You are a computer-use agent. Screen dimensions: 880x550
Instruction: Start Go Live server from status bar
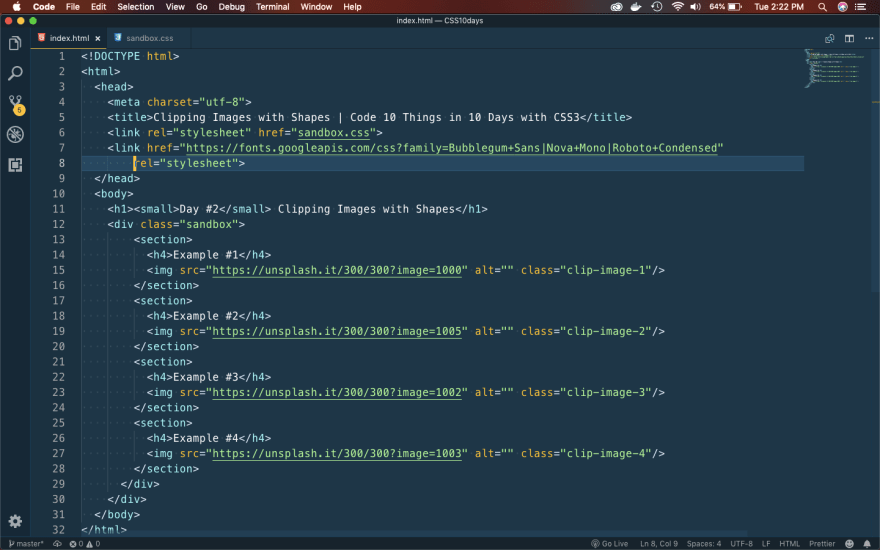pyautogui.click(x=610, y=544)
